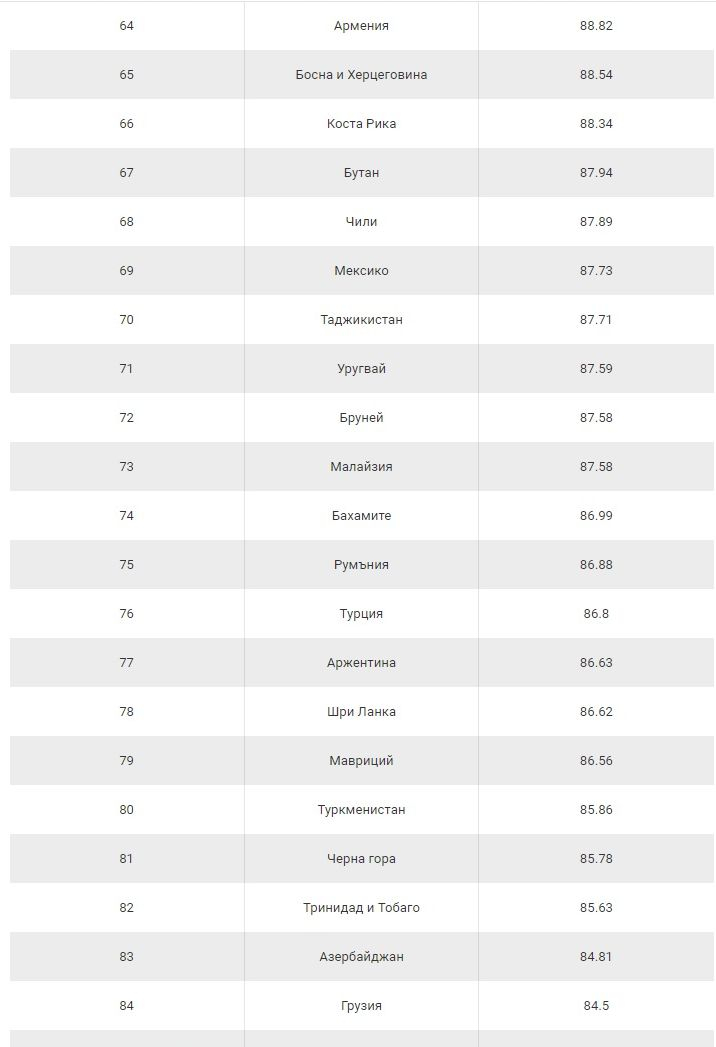Click the Тринидад и Тобаго cell
Viewport: 716px width, 1047px height.
click(361, 907)
